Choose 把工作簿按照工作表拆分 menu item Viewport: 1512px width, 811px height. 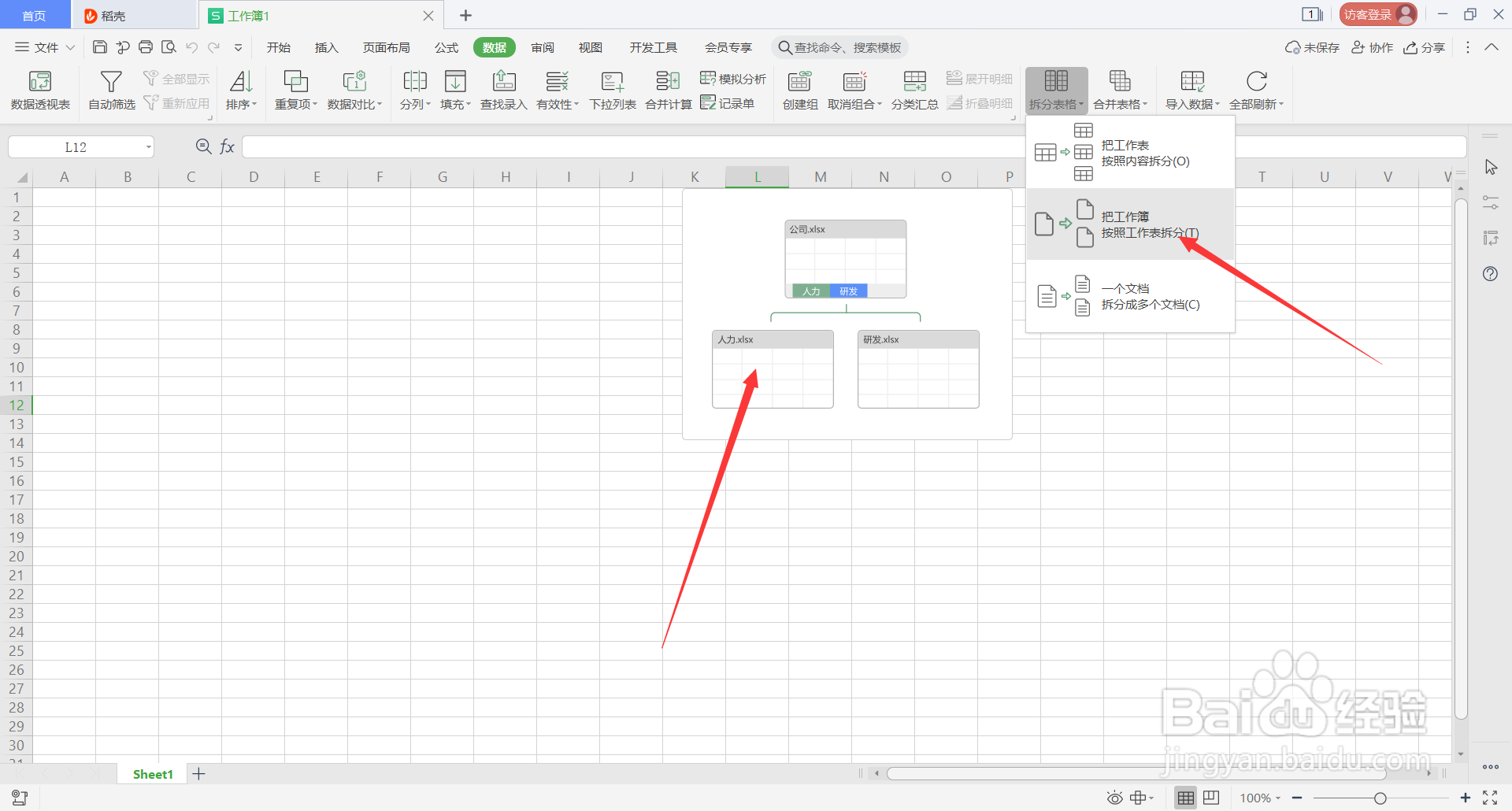pyautogui.click(x=1130, y=224)
